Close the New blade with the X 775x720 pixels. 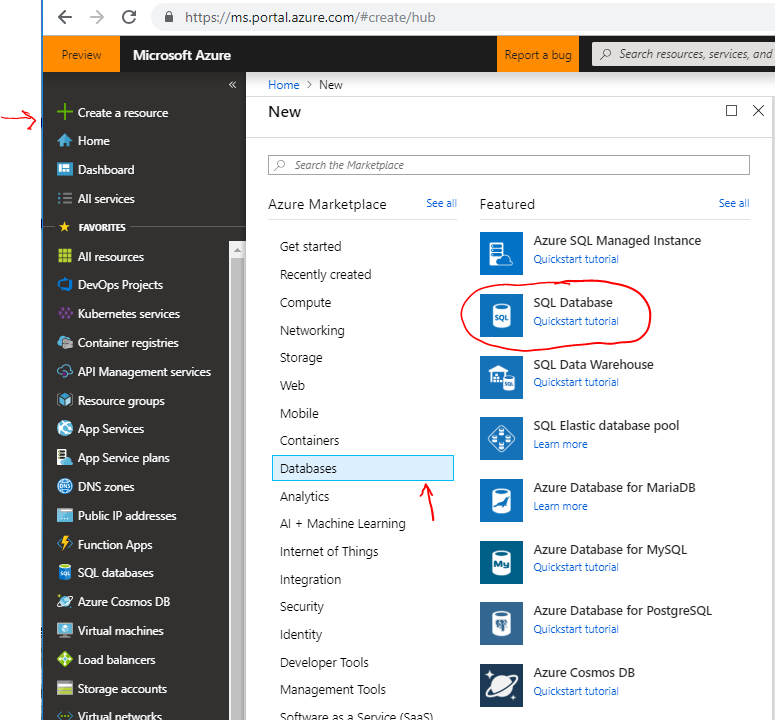point(758,111)
